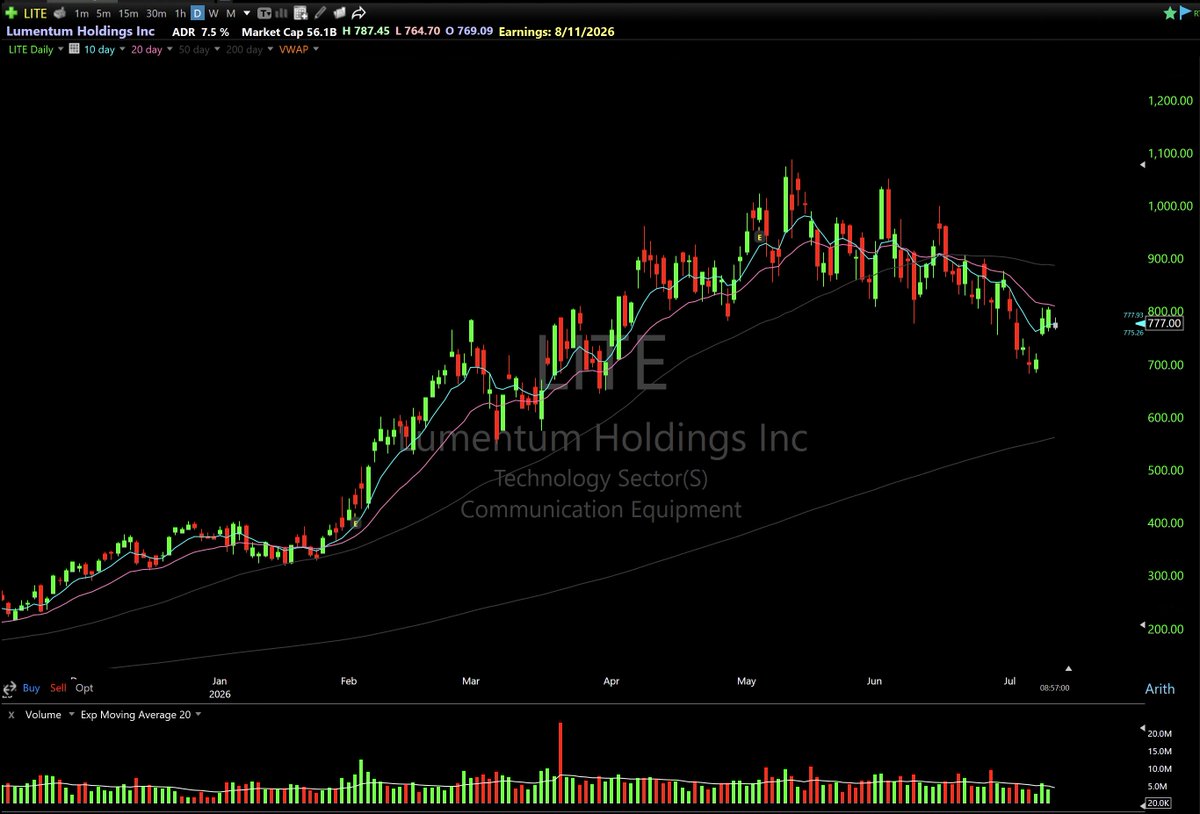Click the 1,200.00 price axis label
This screenshot has width=1200, height=814.
tap(1168, 101)
